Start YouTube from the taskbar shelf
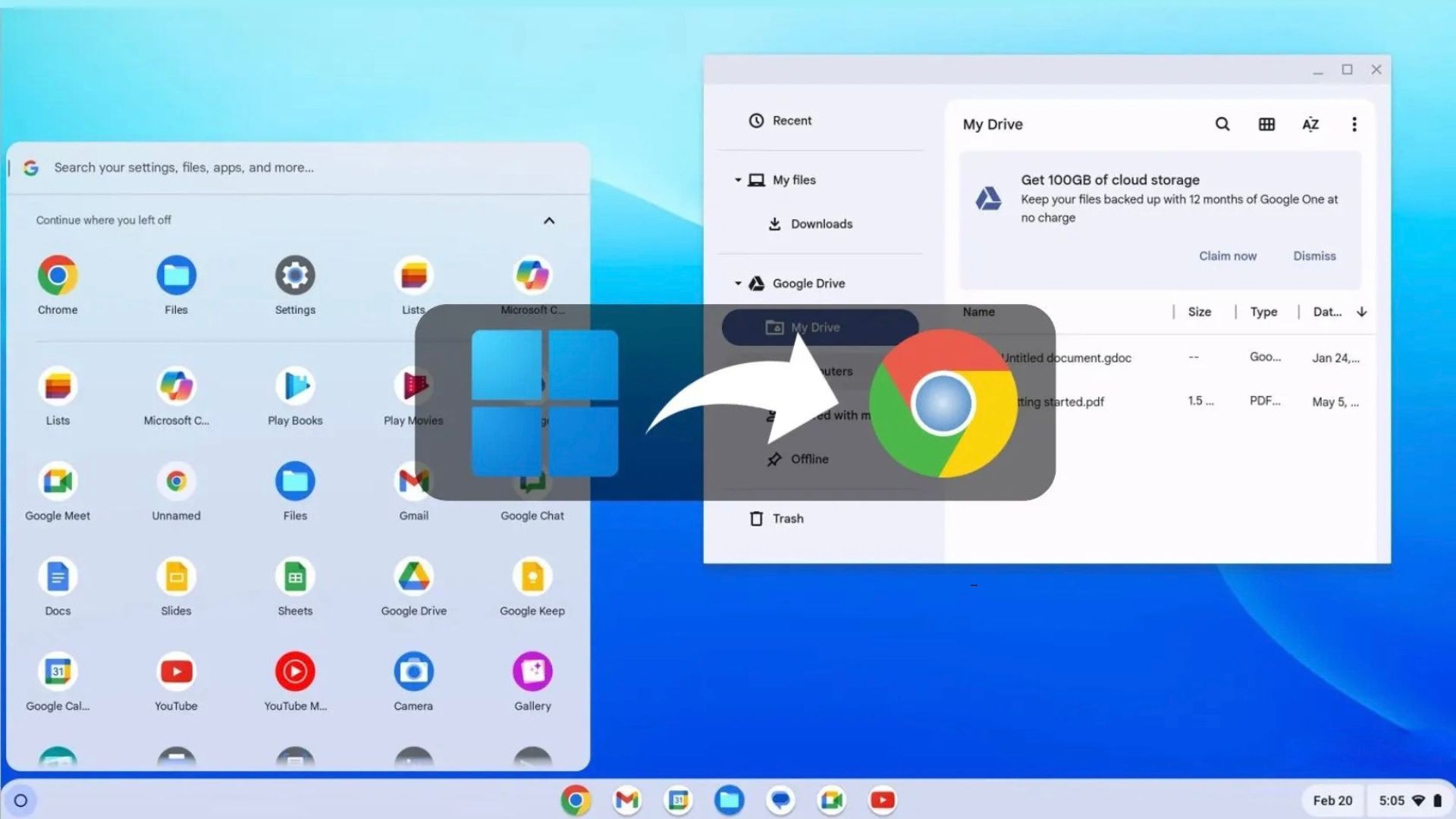 tap(883, 799)
